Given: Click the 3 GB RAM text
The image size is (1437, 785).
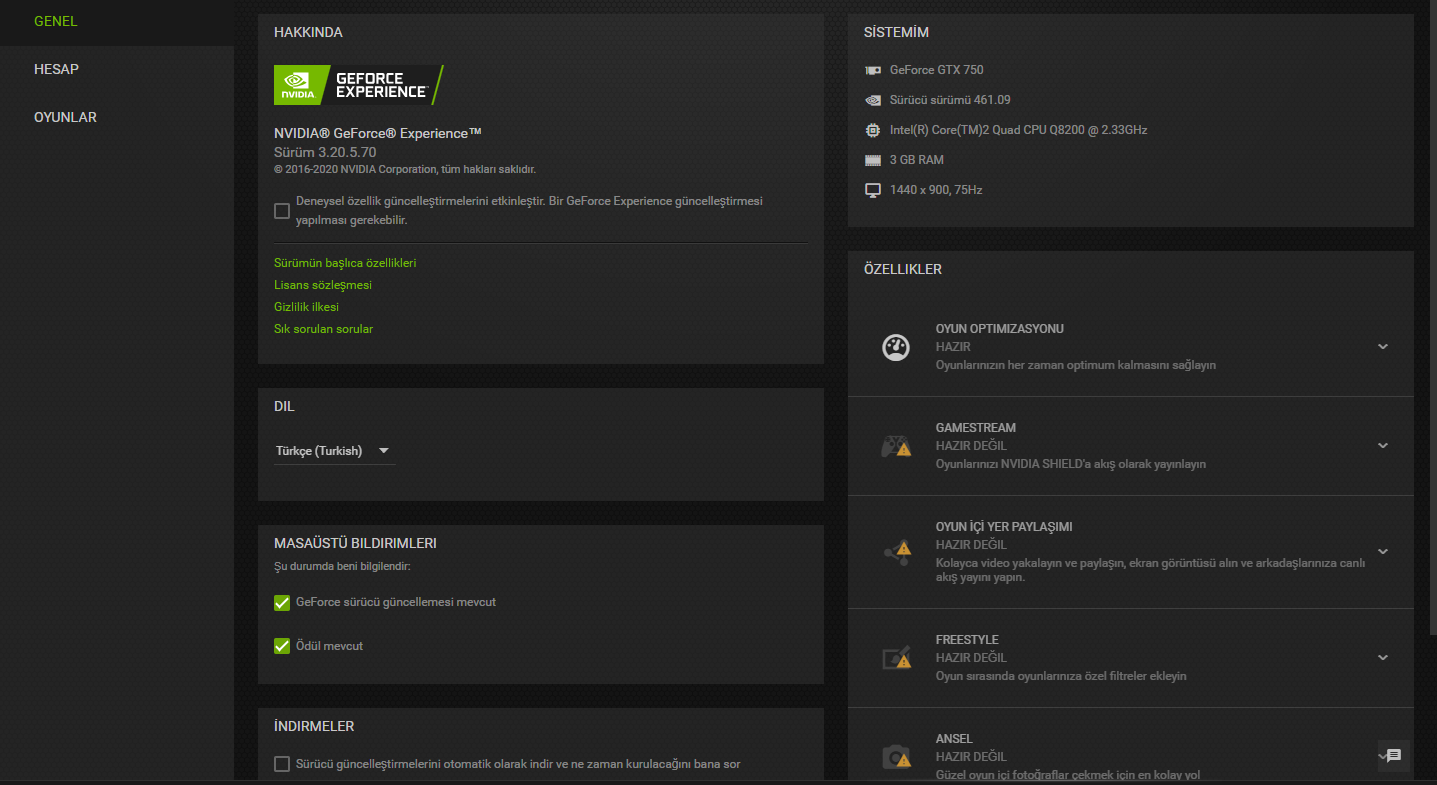Looking at the screenshot, I should tap(917, 160).
